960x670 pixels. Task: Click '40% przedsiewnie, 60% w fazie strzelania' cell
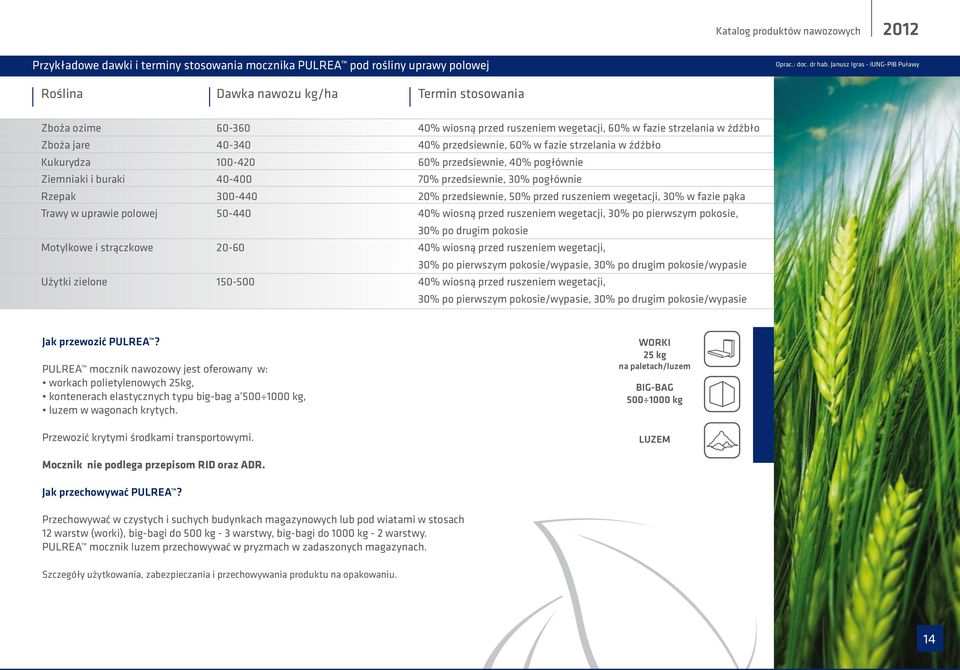[x=539, y=145]
